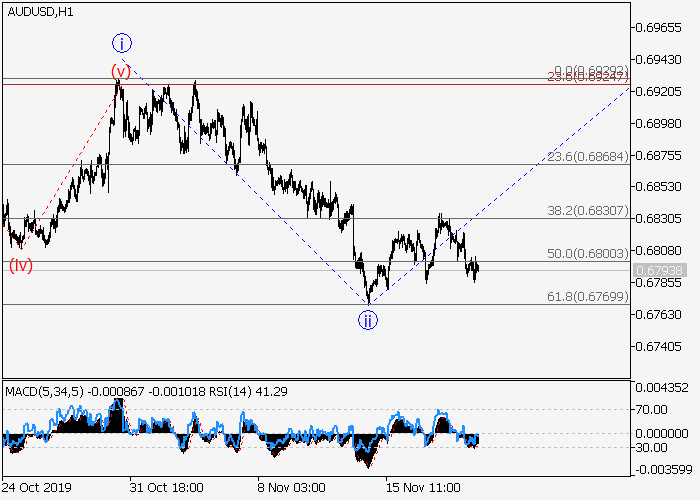Click the 70.00 level on indicator scale

(656, 409)
